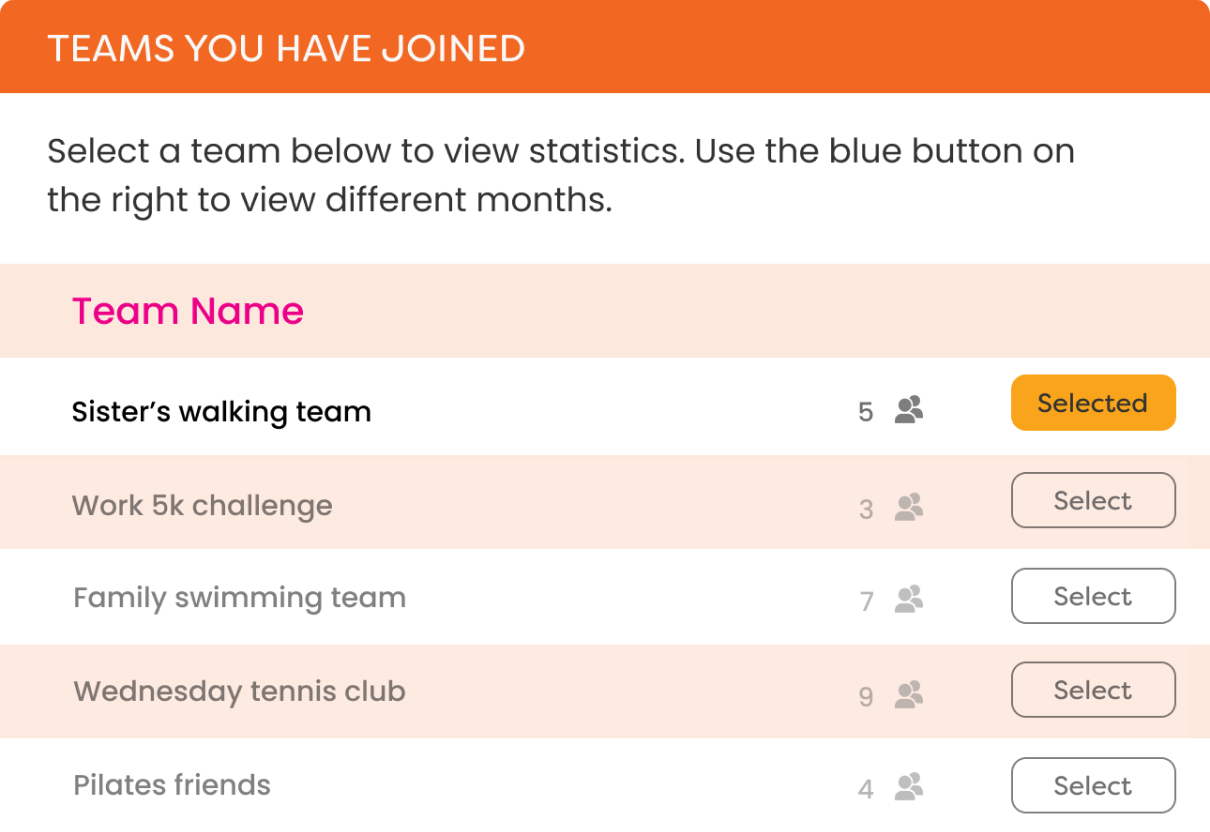Click the Teams You Have Joined header
Screen dimensions: 1210x832
tap(286, 48)
